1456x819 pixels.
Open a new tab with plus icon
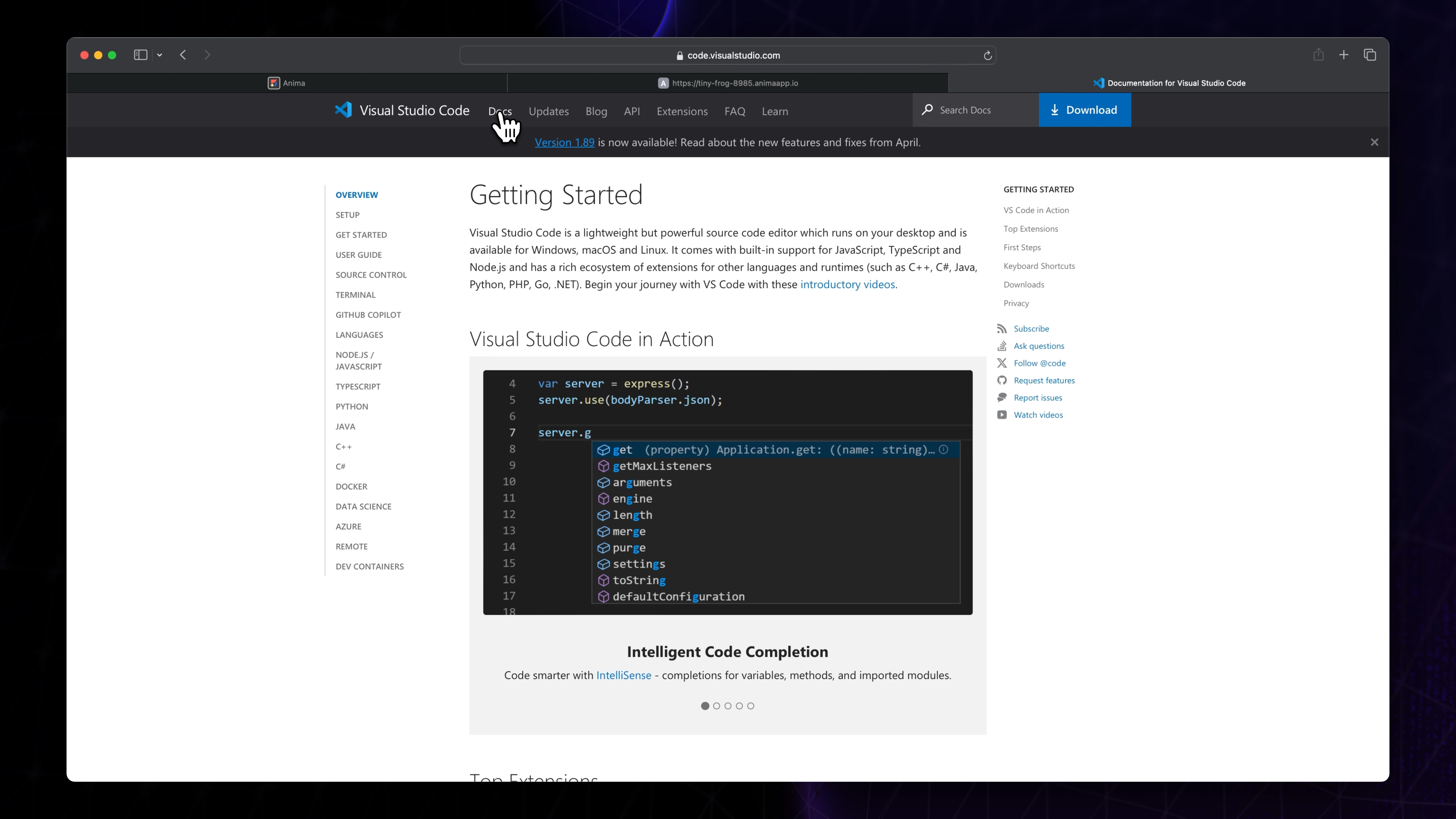tap(1343, 55)
